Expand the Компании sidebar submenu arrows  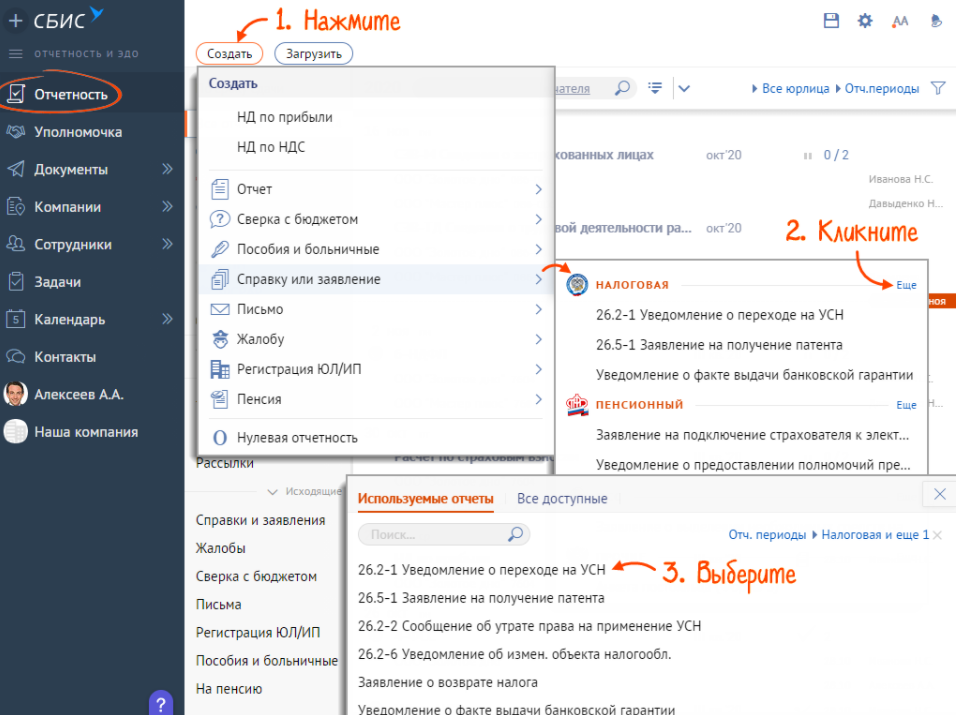168,207
